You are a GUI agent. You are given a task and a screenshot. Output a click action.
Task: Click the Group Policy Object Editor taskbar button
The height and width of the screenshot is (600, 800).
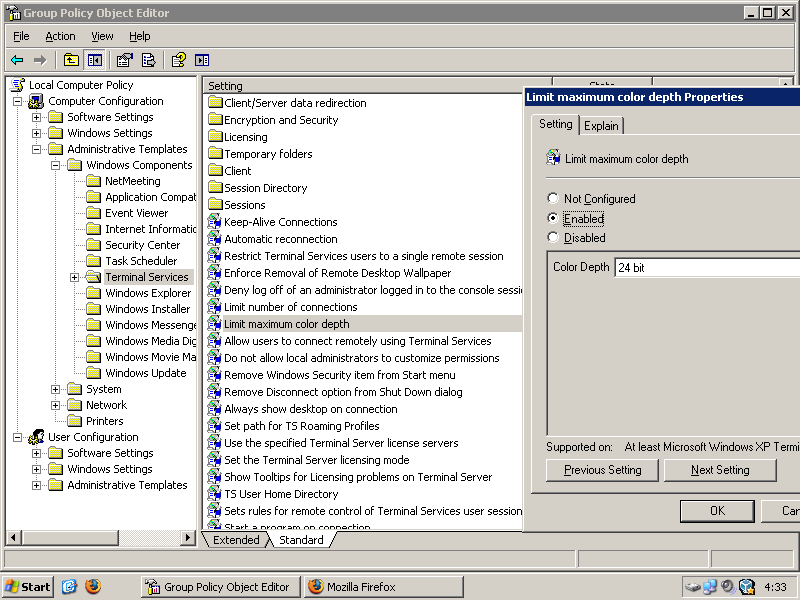tap(220, 587)
